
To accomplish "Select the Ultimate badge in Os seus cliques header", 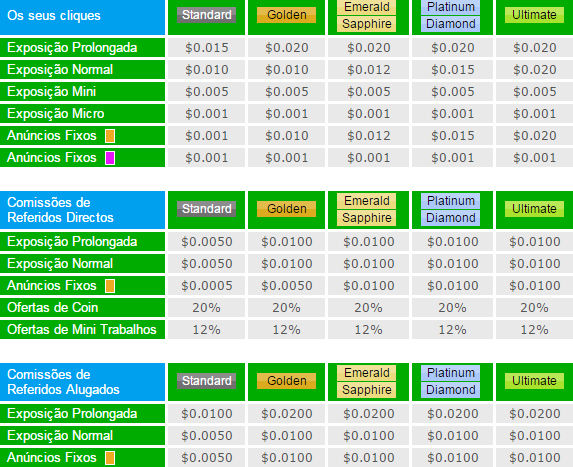I will pyautogui.click(x=534, y=15).
